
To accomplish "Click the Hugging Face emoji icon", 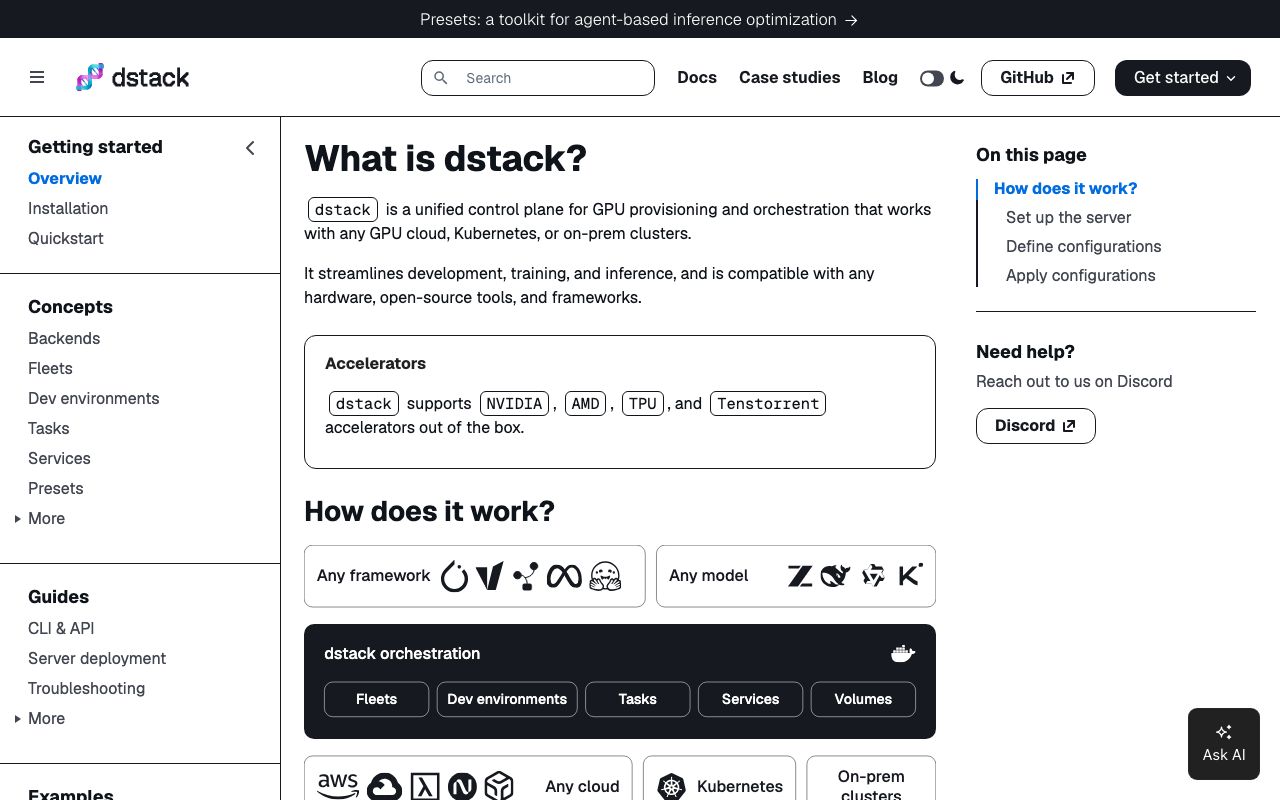I will click(605, 576).
